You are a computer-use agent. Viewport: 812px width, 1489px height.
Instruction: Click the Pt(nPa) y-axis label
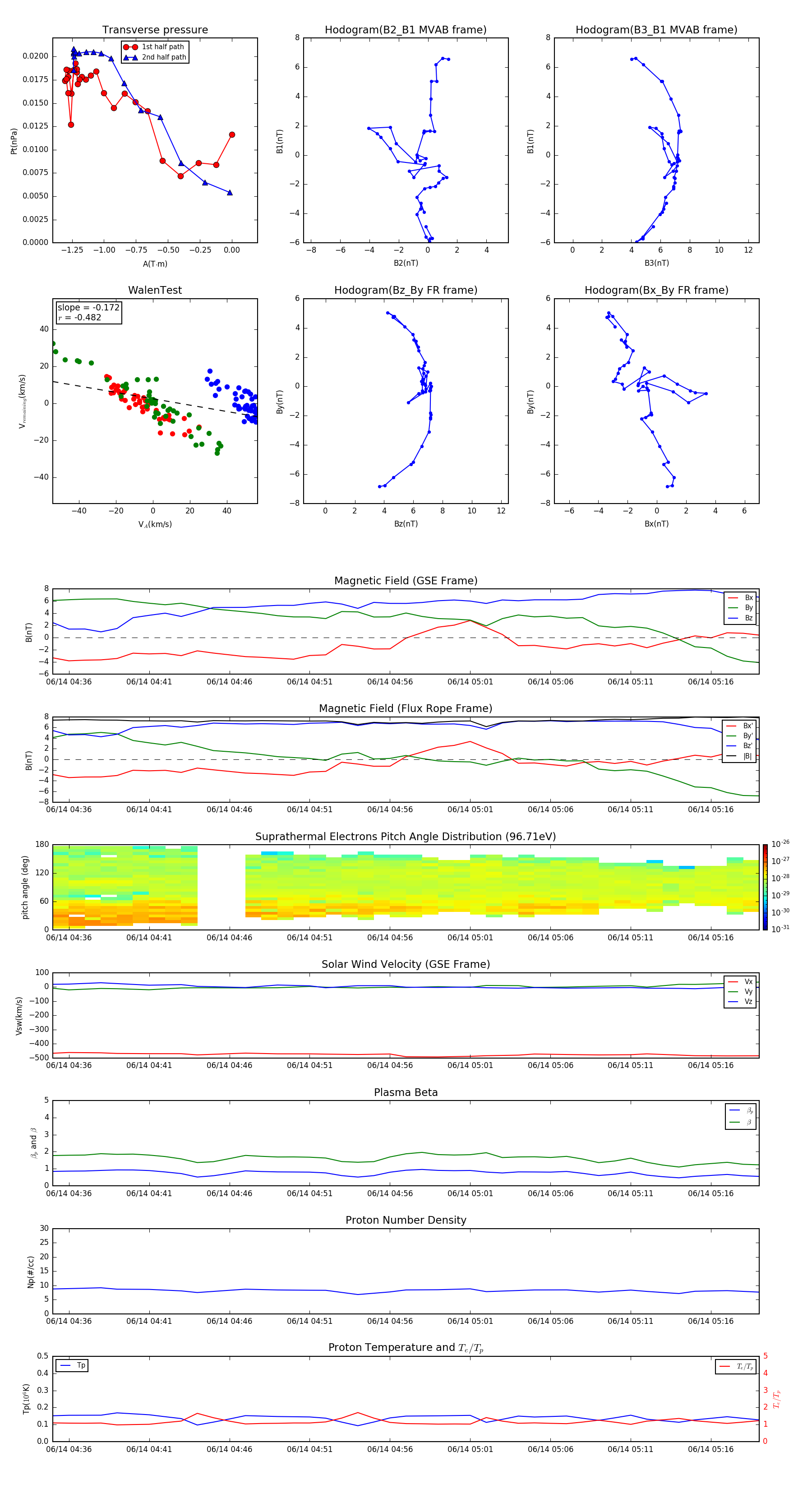pos(14,140)
